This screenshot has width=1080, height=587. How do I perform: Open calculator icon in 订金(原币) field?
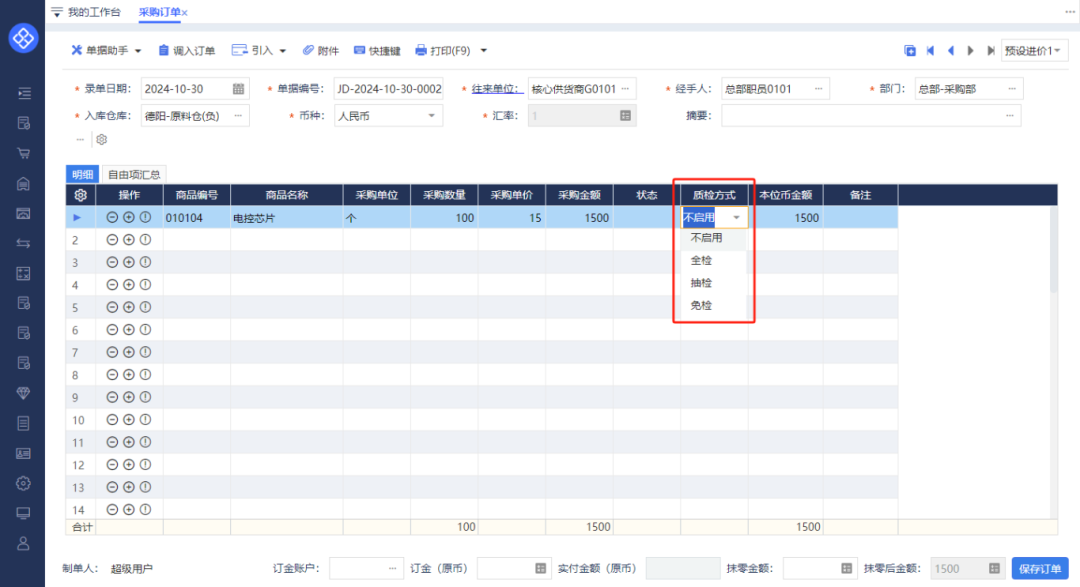[x=541, y=568]
